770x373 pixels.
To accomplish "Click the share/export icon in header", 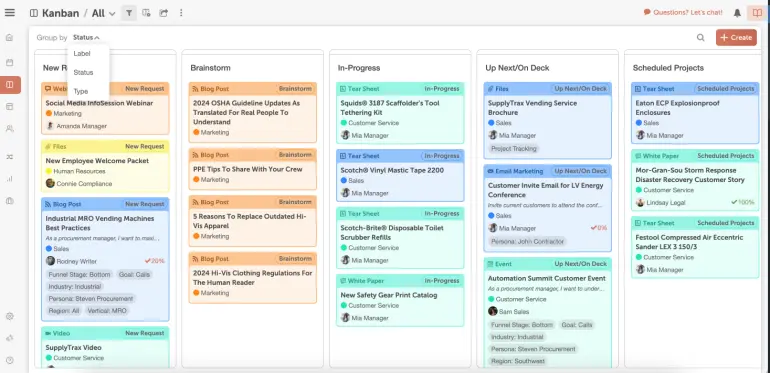I will click(x=164, y=13).
